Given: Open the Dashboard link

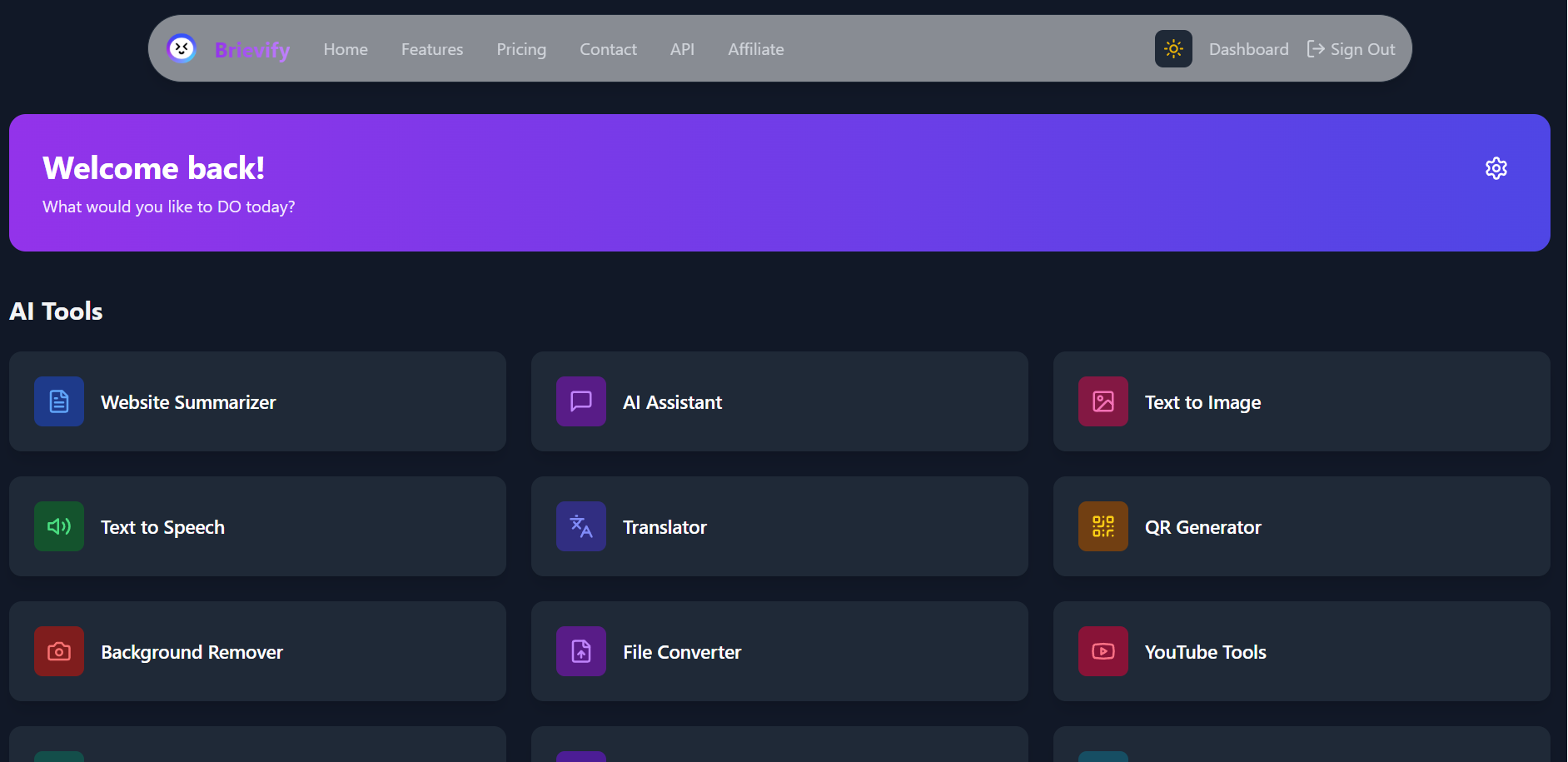Looking at the screenshot, I should point(1248,49).
